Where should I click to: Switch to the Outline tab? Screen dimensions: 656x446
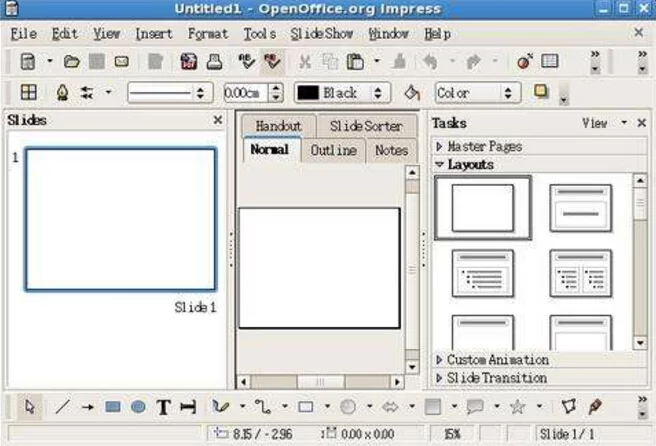(333, 150)
